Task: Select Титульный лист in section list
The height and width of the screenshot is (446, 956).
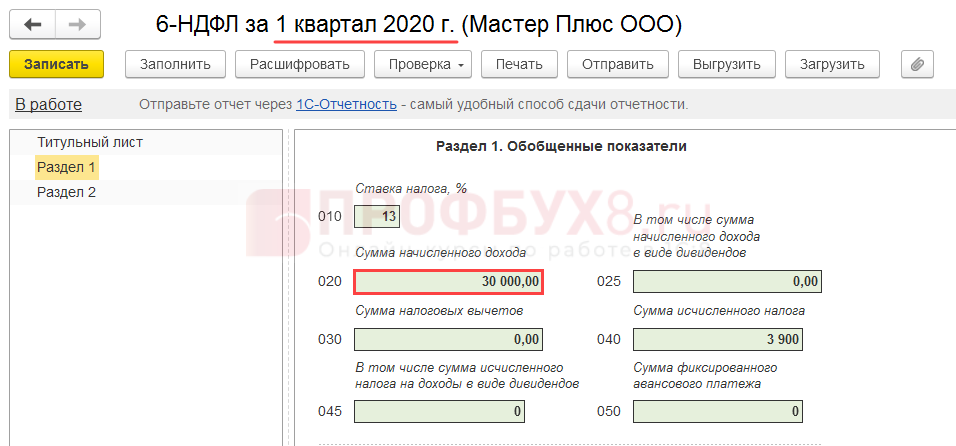Action: [90, 142]
